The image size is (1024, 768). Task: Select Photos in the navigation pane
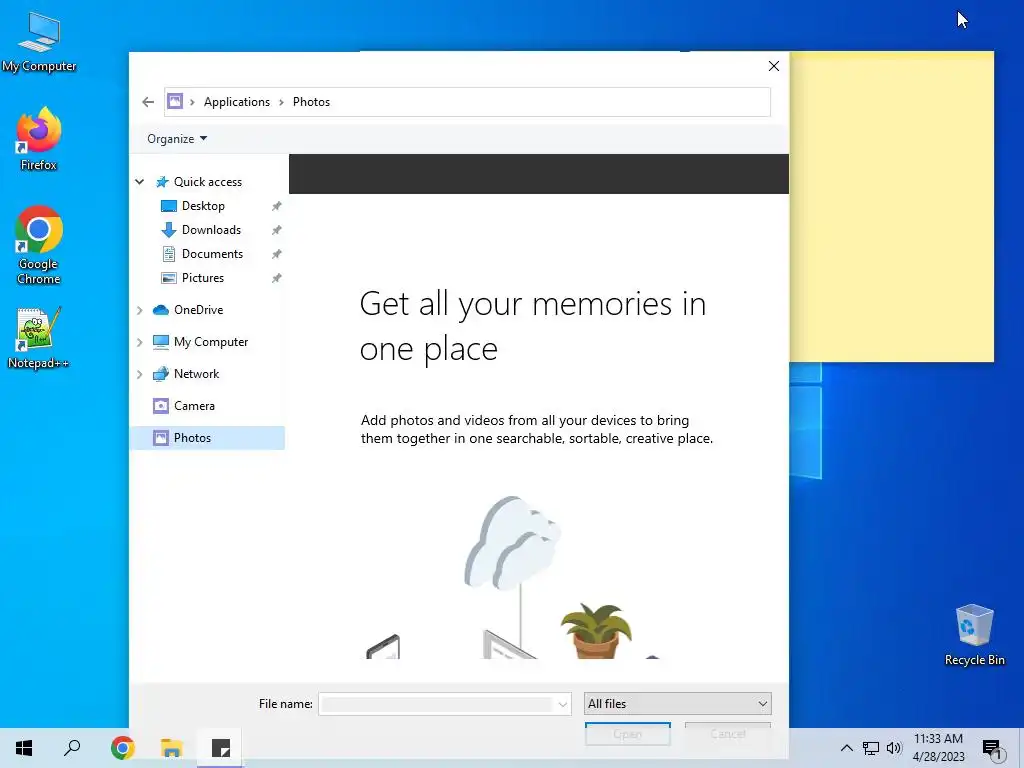pos(208,438)
